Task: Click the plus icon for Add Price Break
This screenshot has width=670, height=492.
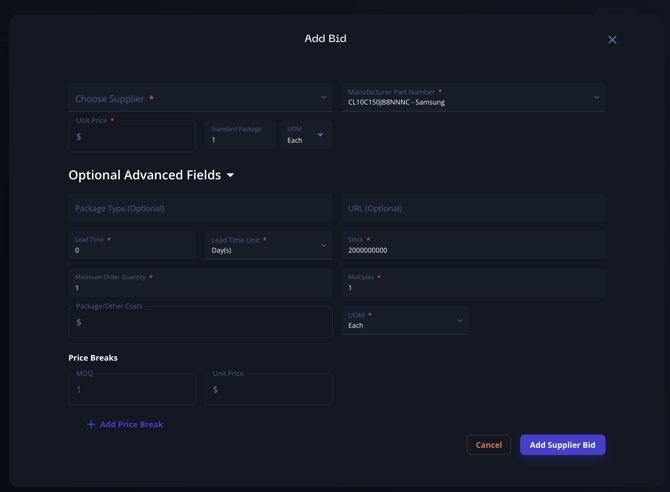Action: pos(91,425)
